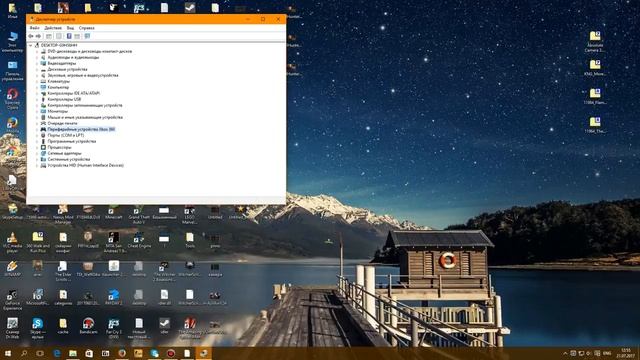The width and height of the screenshot is (640, 360).
Task: Open the taskbar clock and date
Action: pos(626,353)
